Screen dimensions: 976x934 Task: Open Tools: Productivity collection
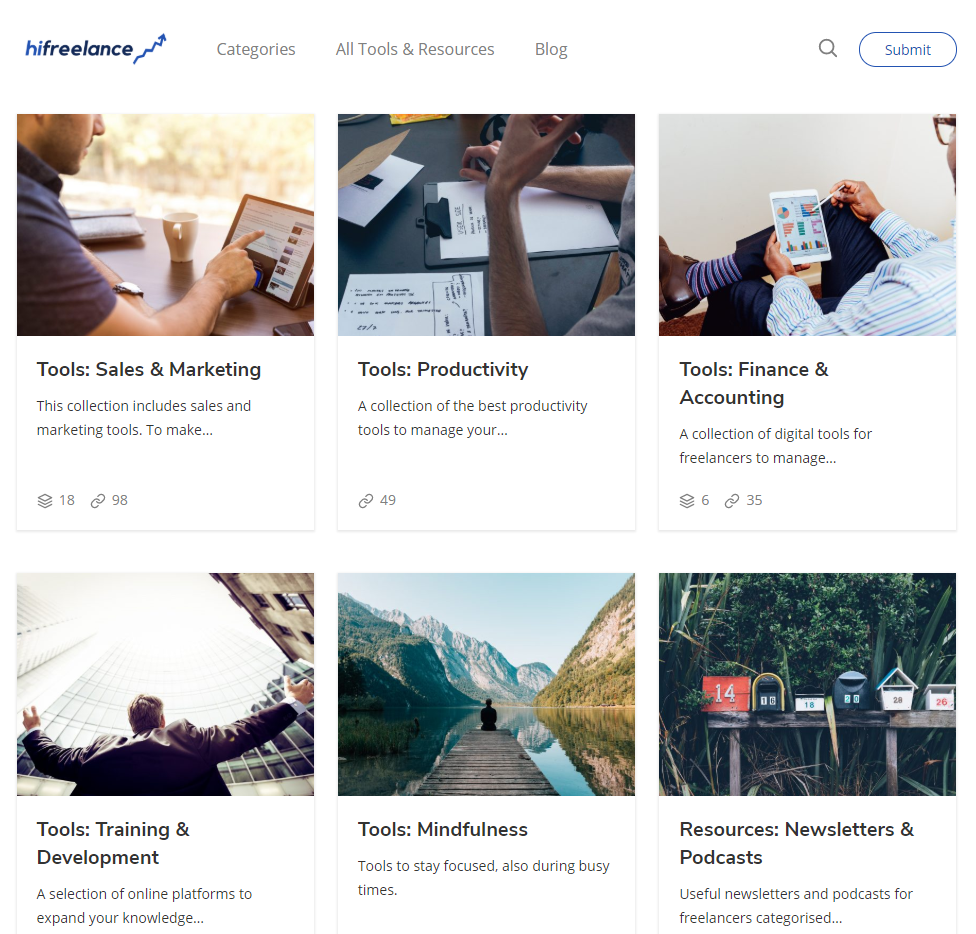point(443,369)
